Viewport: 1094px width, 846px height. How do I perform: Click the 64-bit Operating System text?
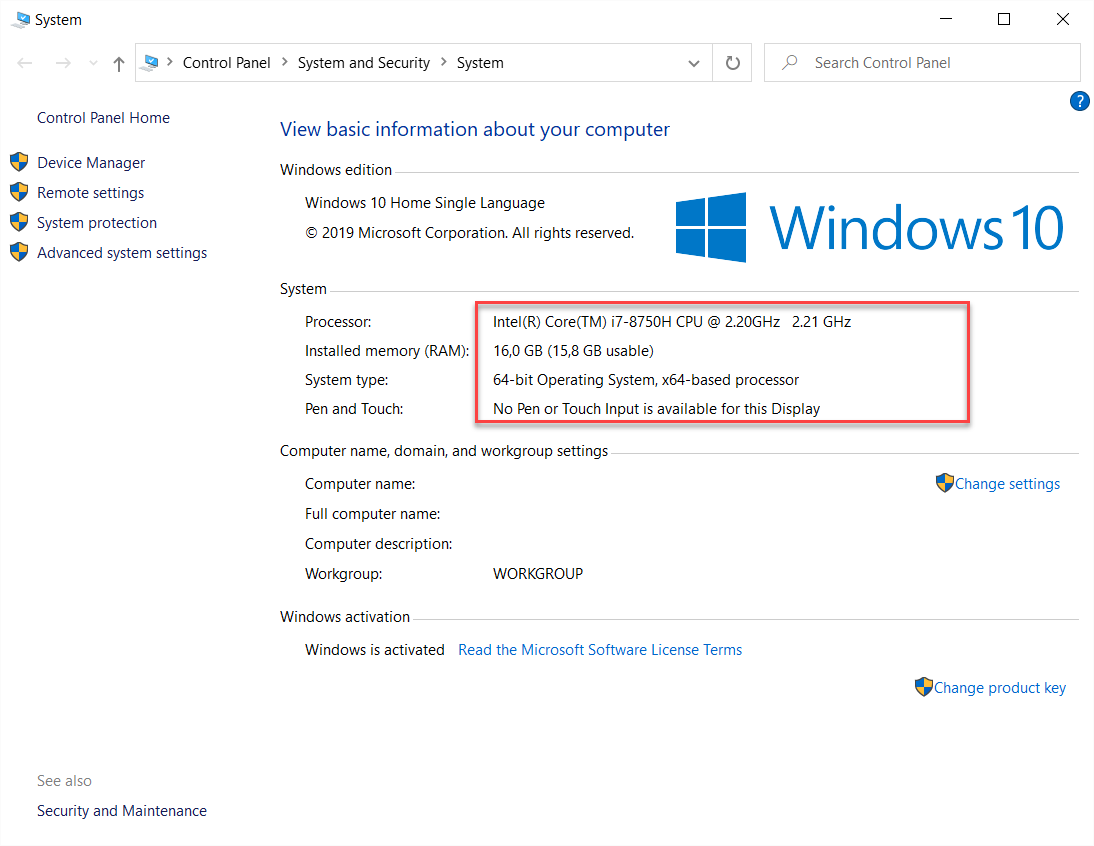tap(645, 380)
